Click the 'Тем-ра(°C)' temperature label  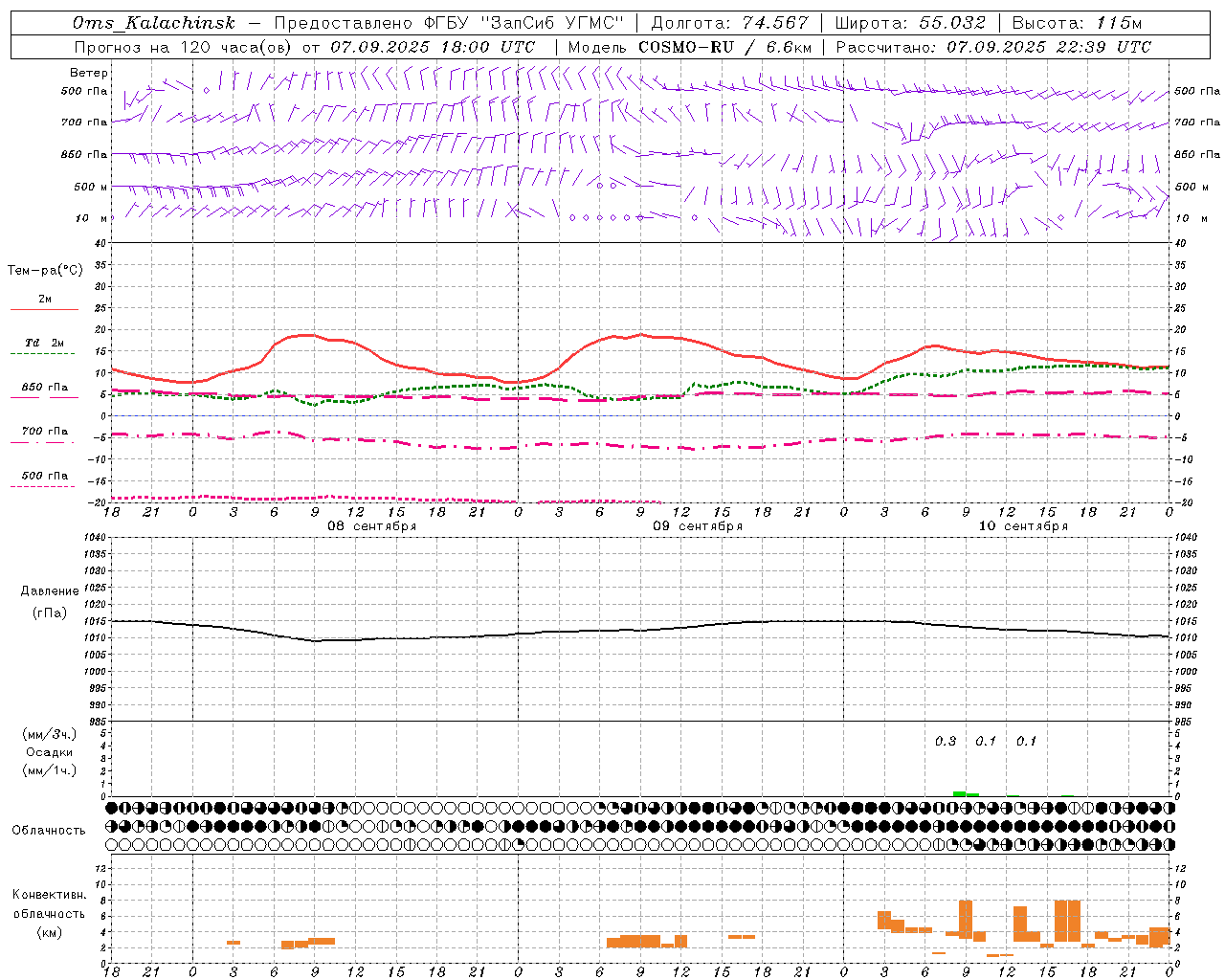click(45, 271)
